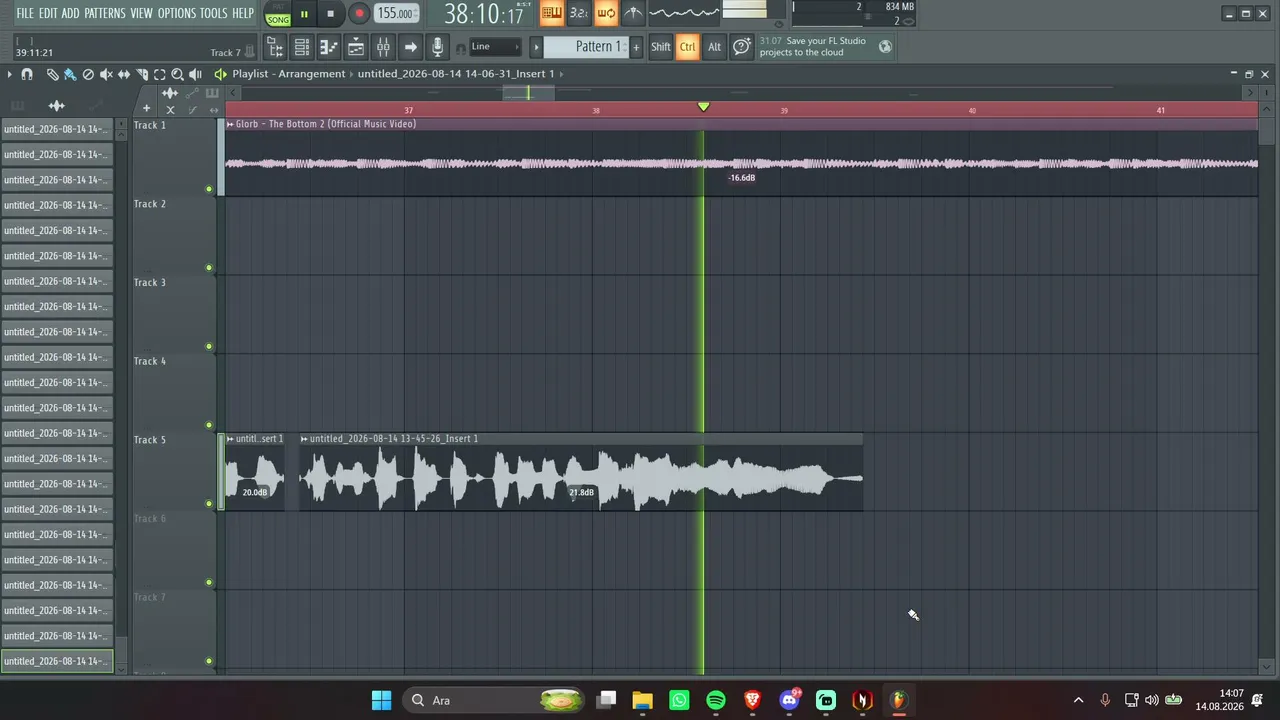Open the untitl..sert 1 clip menu arrow

click(230, 439)
